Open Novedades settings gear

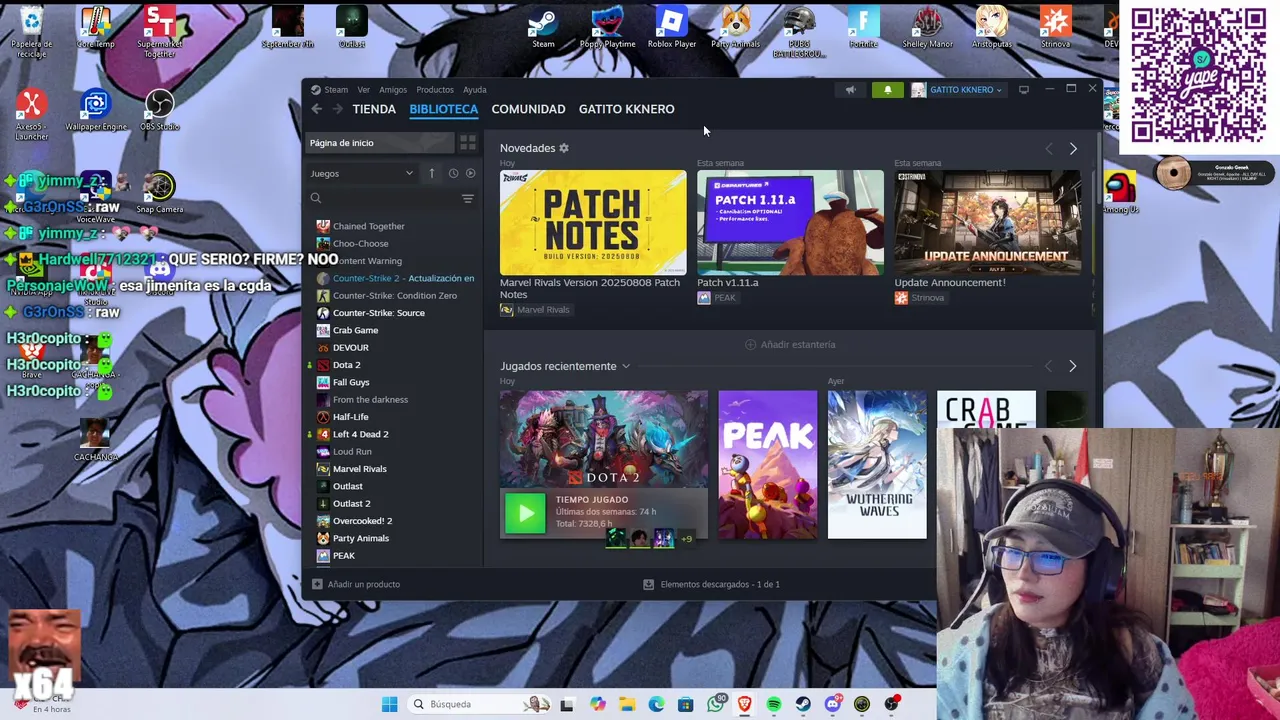point(564,148)
